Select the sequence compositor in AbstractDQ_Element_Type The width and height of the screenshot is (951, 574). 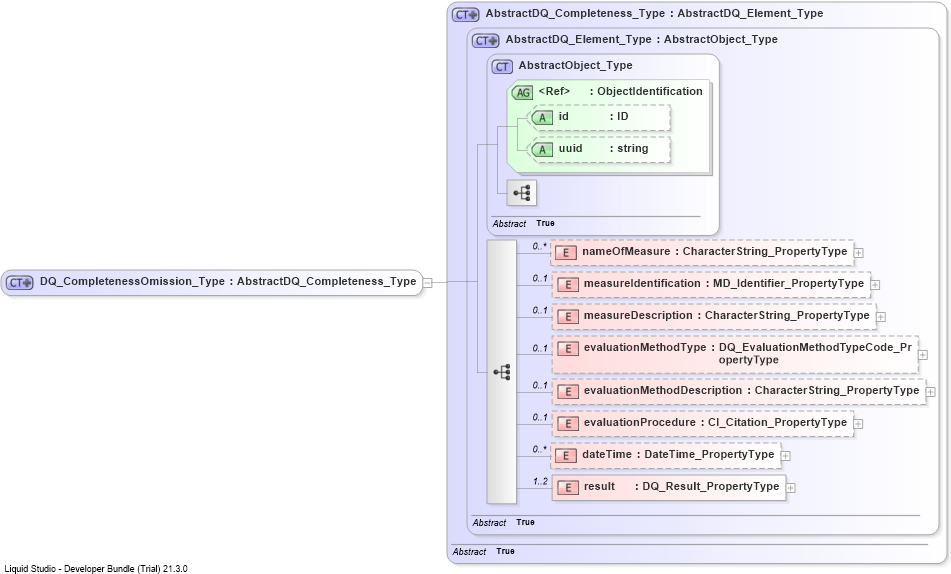click(x=502, y=372)
